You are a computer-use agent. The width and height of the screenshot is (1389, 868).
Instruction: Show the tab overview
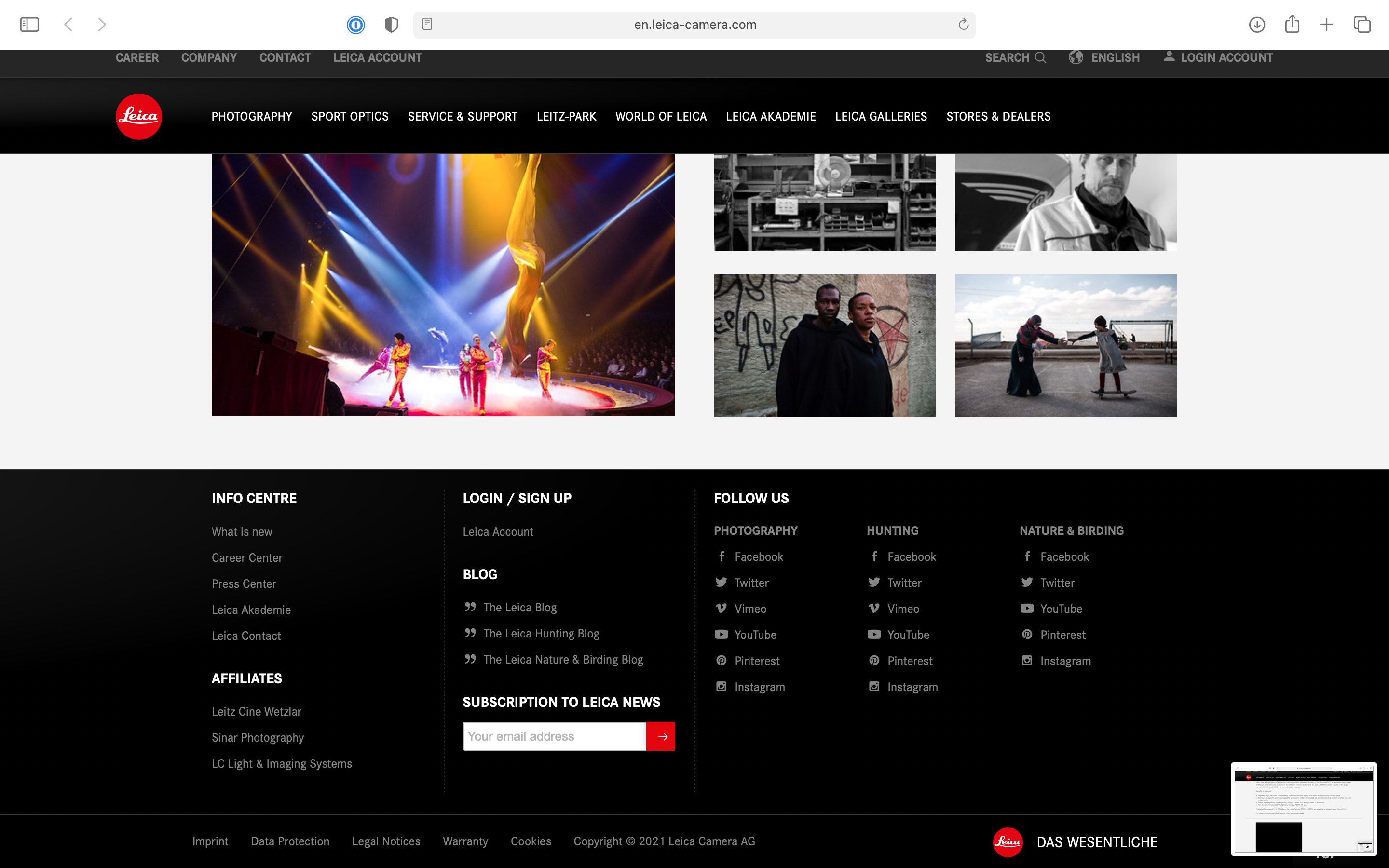tap(1362, 25)
